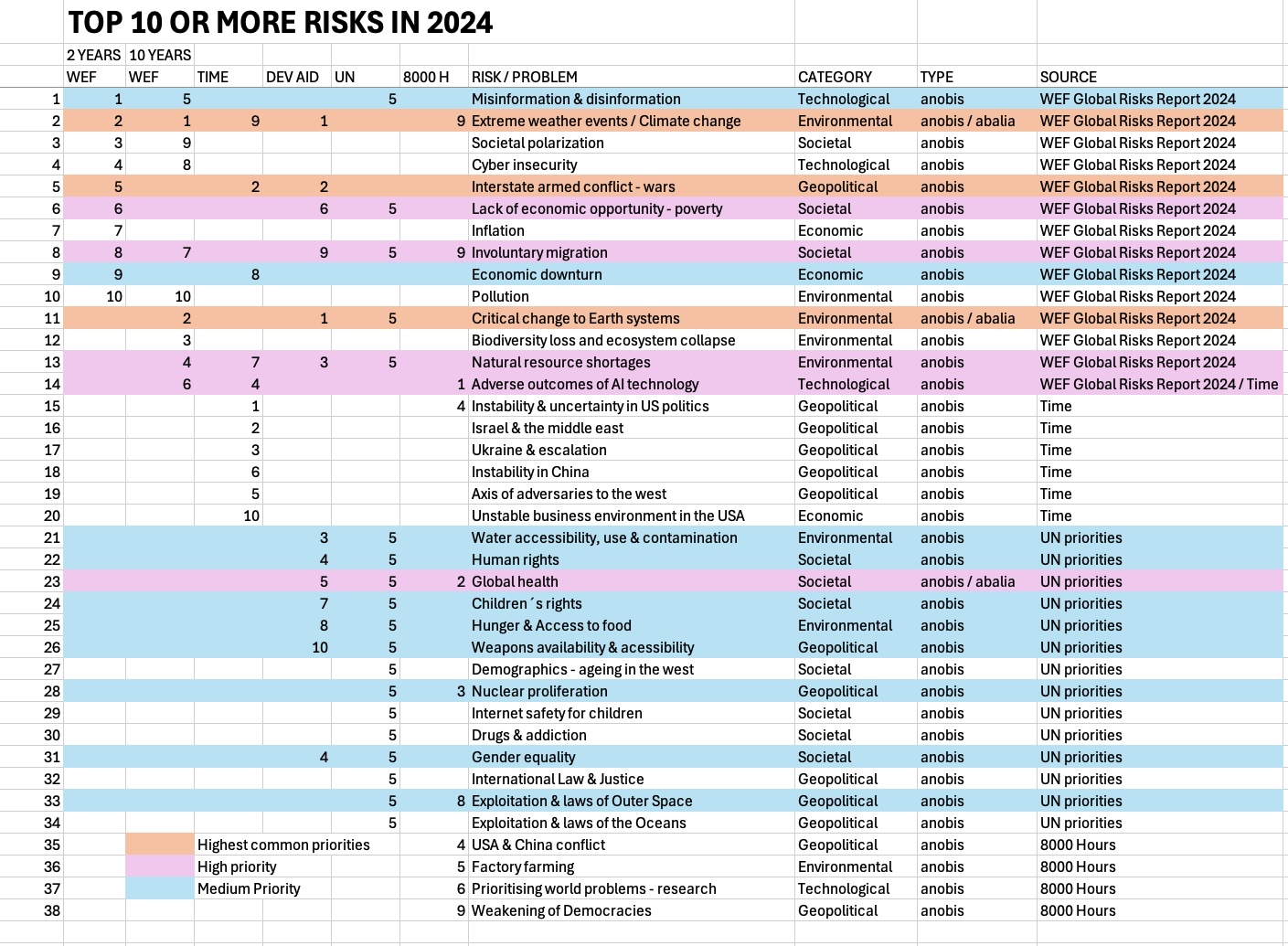Screen dimensions: 1288x946
Task: Click the pink High priority legend swatch
Action: [160, 866]
